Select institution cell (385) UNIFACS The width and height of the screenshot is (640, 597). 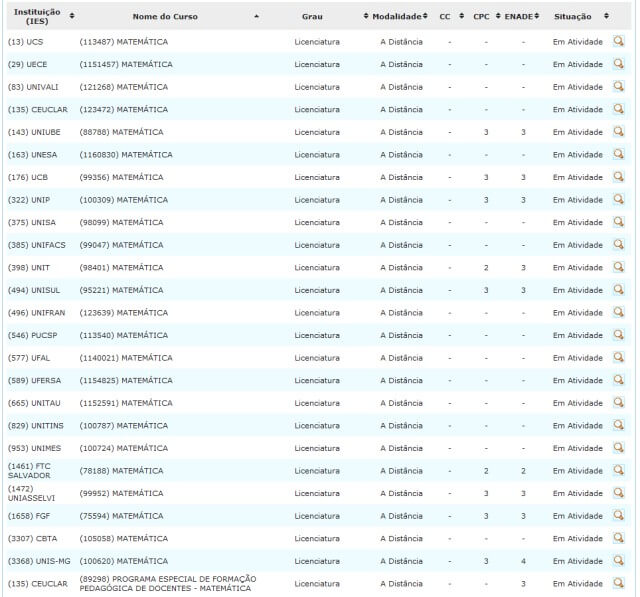[37, 245]
